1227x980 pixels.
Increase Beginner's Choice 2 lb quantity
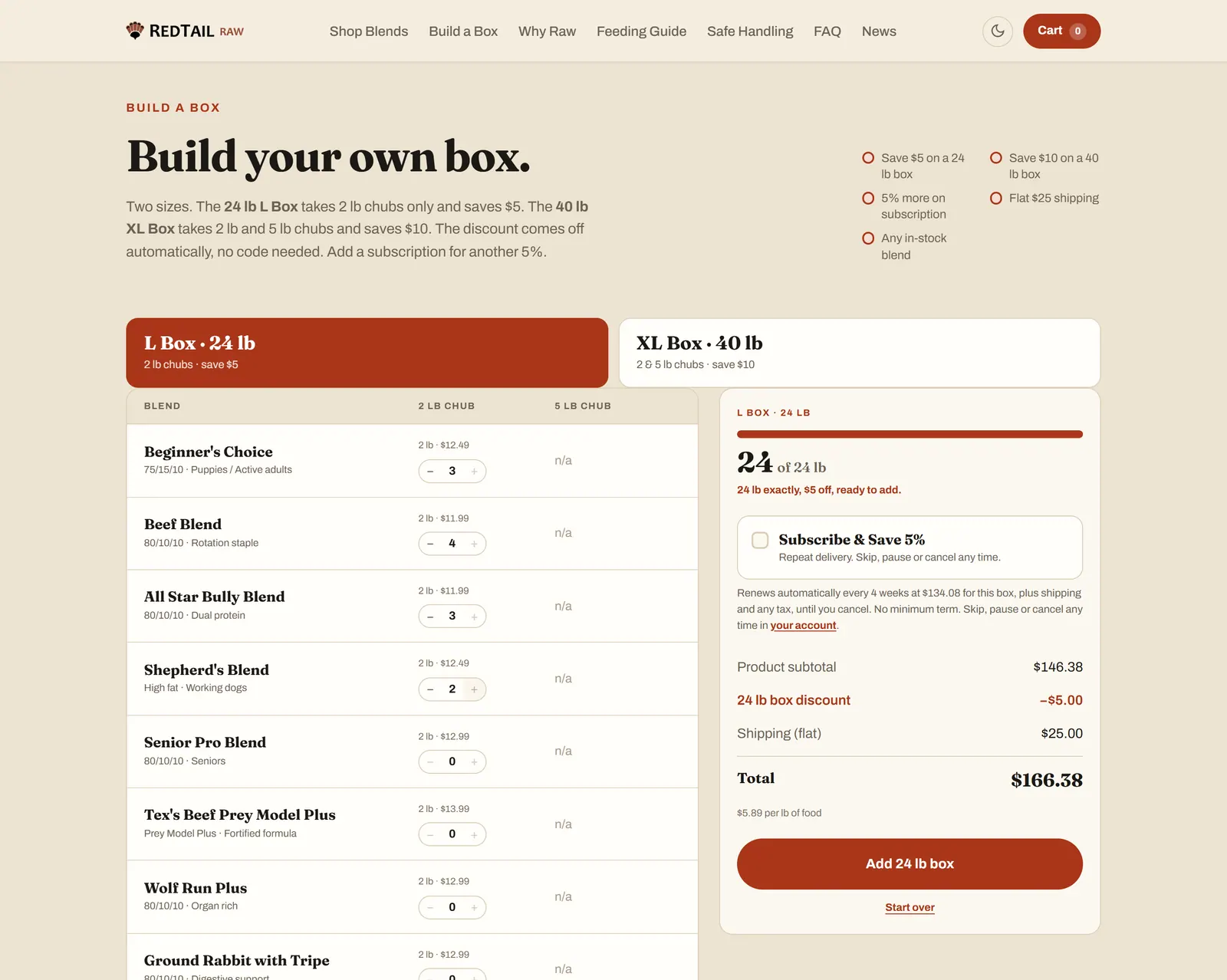(474, 471)
